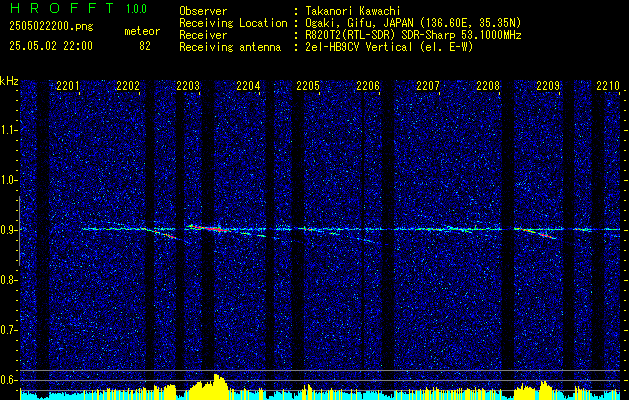Click the 2203 time marker
The width and height of the screenshot is (629, 400).
[x=188, y=85]
